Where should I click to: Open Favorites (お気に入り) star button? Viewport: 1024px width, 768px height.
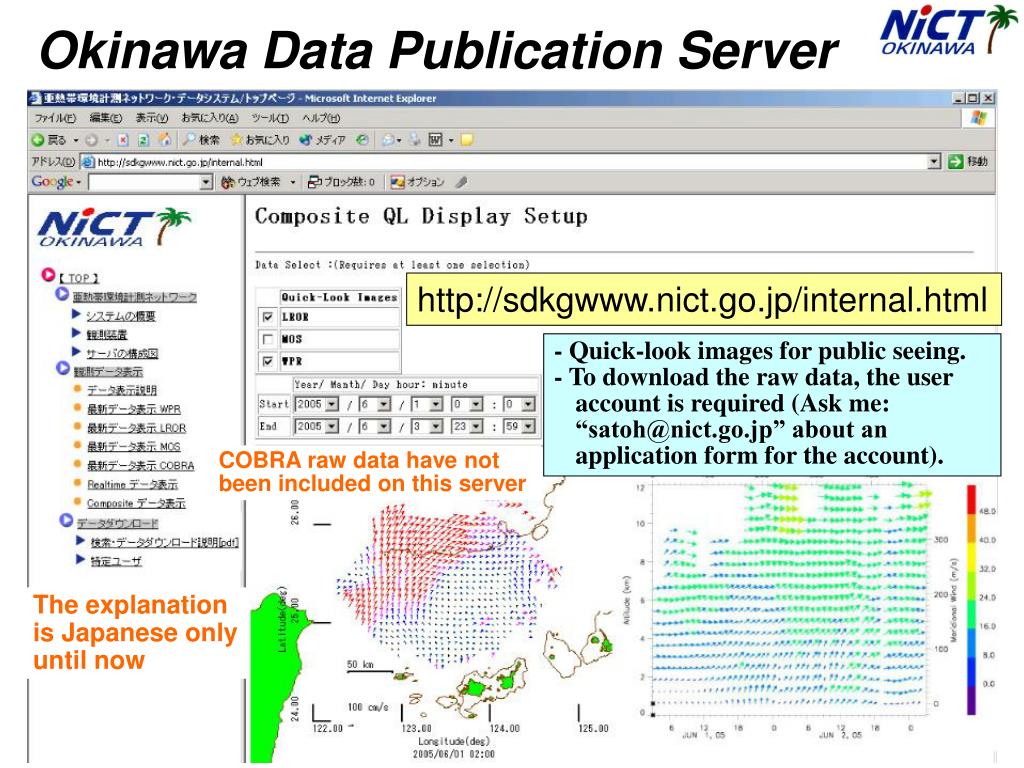click(x=260, y=140)
